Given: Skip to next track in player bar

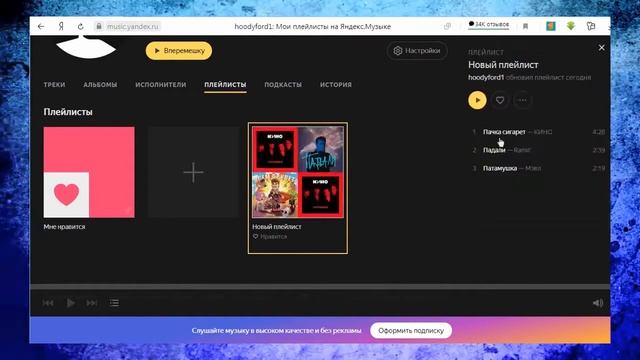Looking at the screenshot, I should click(x=92, y=303).
